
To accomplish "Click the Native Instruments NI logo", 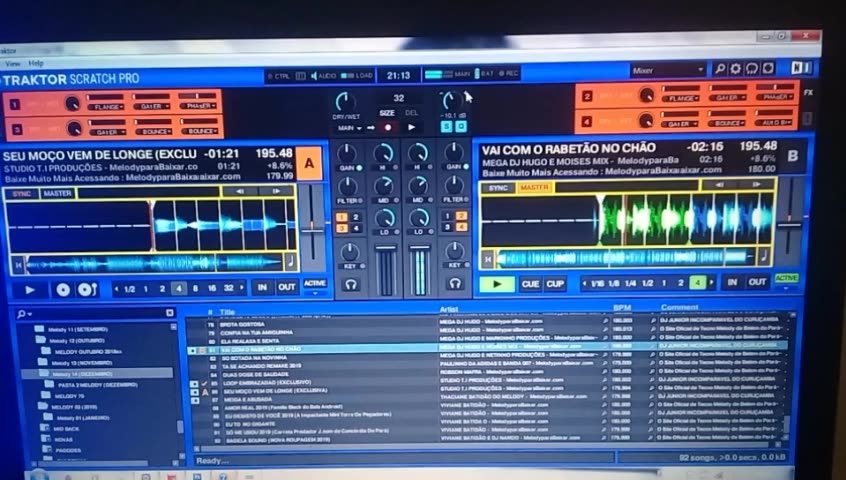I will tap(801, 67).
